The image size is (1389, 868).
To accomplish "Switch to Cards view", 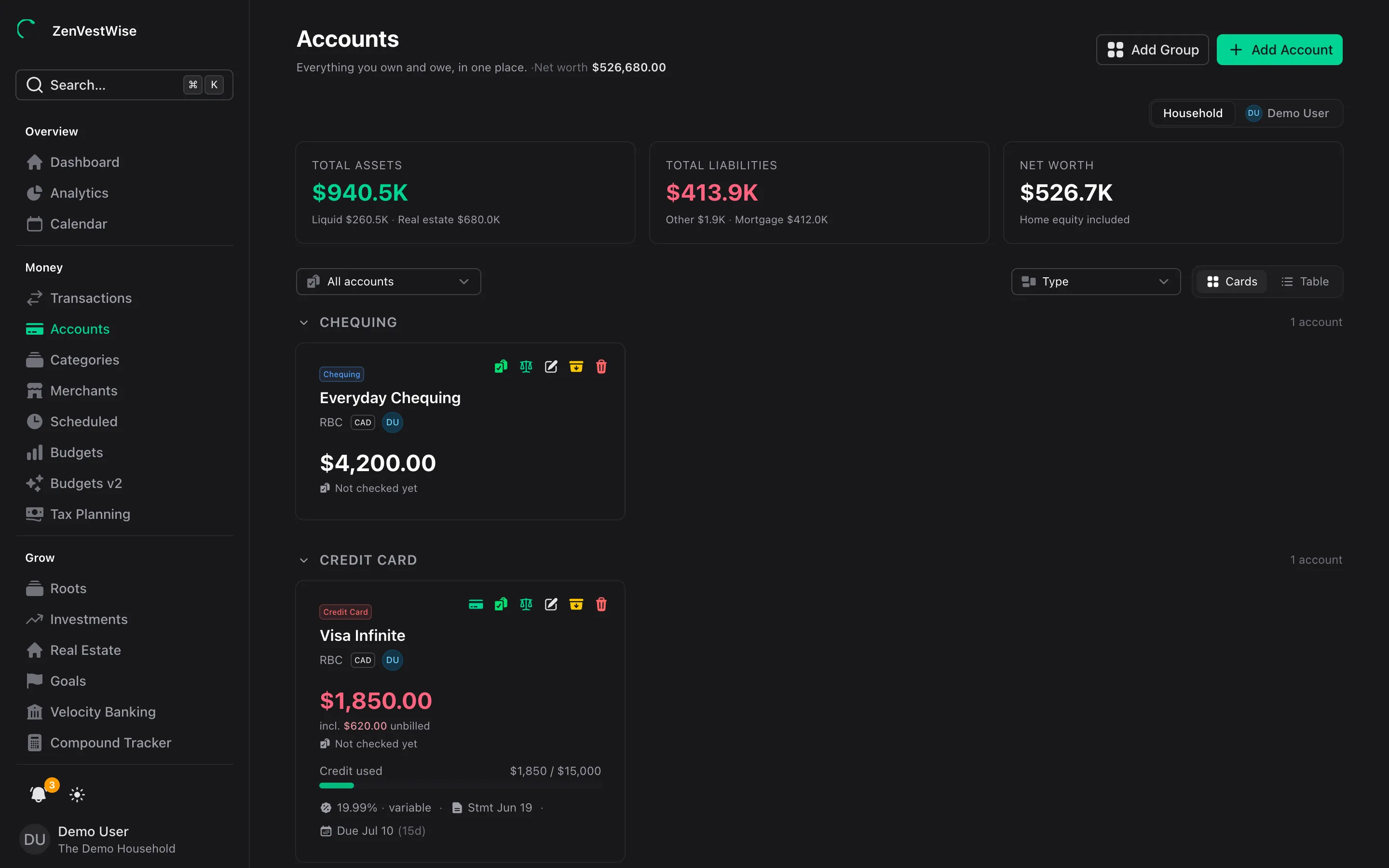I will coord(1232,282).
